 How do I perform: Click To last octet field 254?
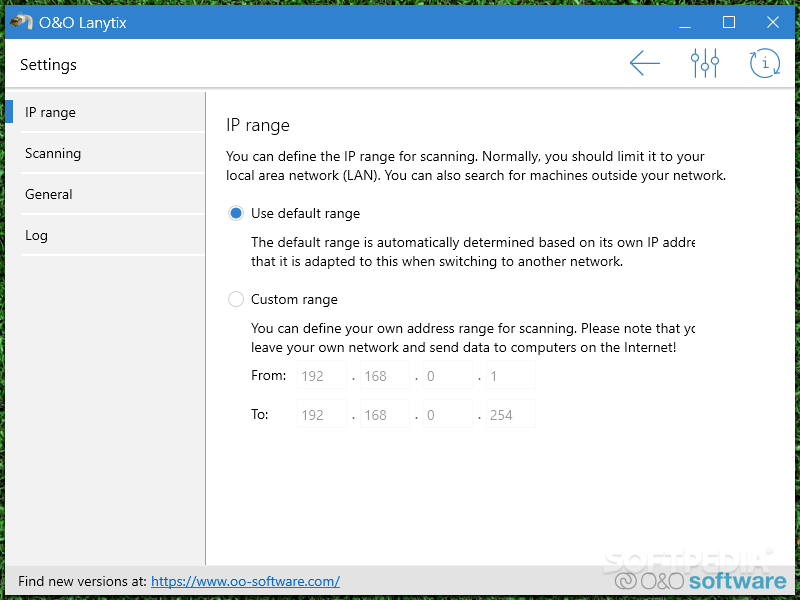(x=511, y=414)
